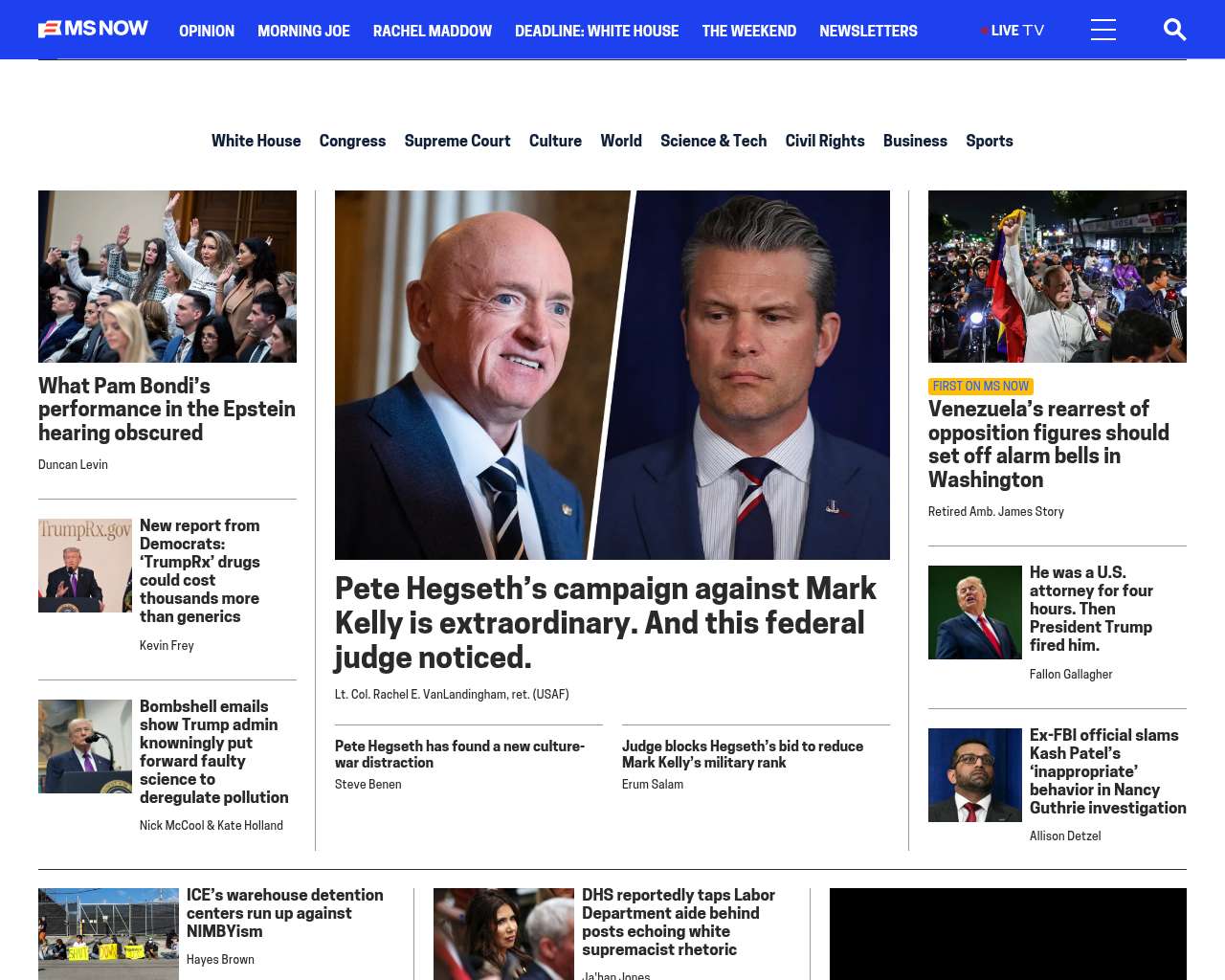Select the Supreme Court topic tab

pyautogui.click(x=457, y=141)
